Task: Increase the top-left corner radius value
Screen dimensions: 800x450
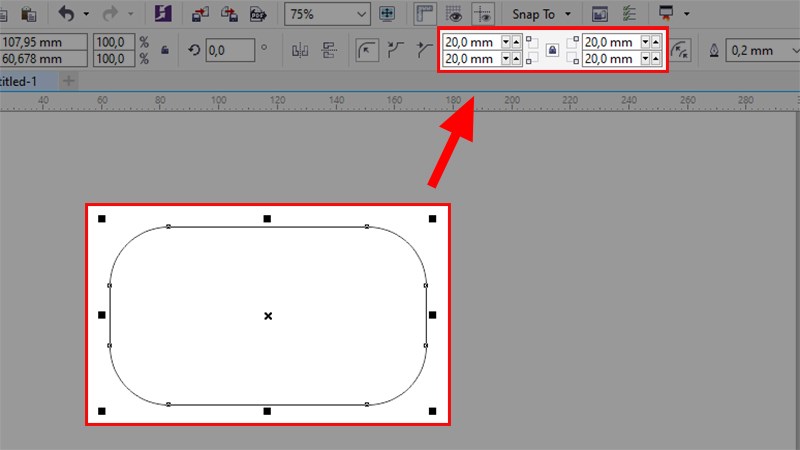Action: click(516, 42)
